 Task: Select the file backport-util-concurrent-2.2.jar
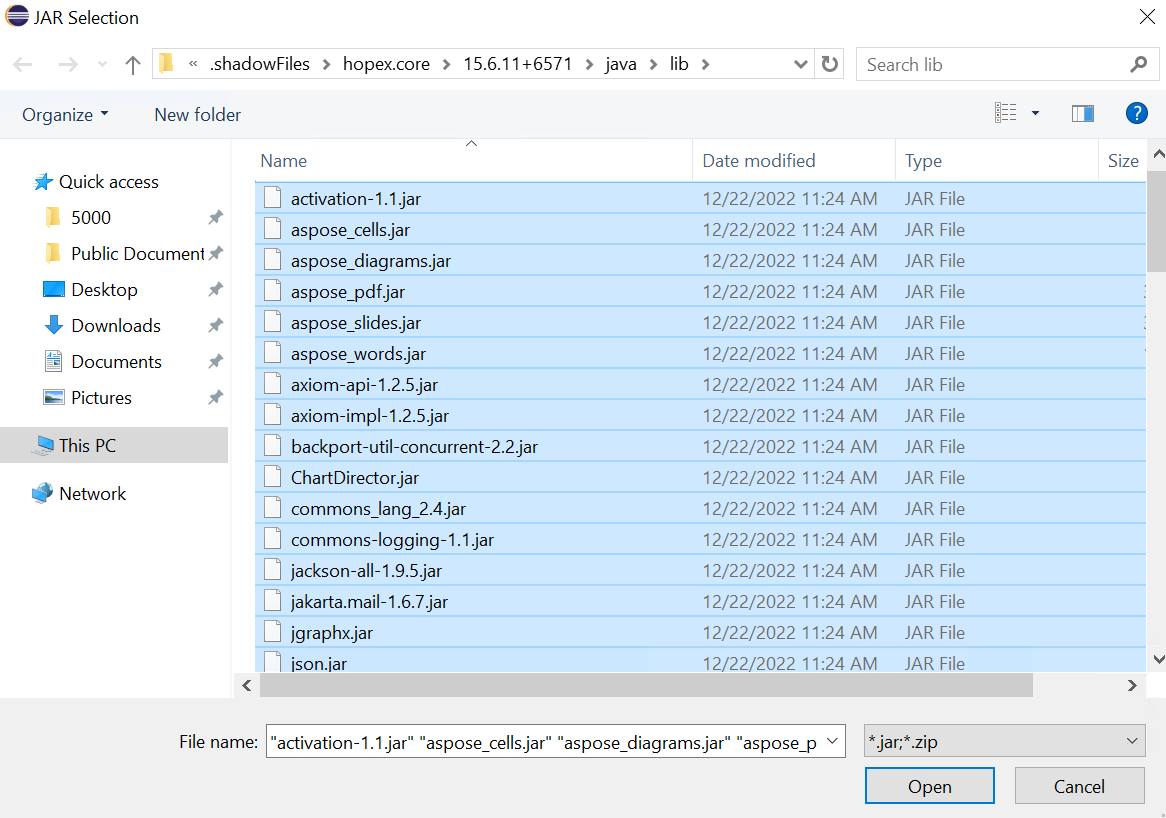click(x=700, y=447)
